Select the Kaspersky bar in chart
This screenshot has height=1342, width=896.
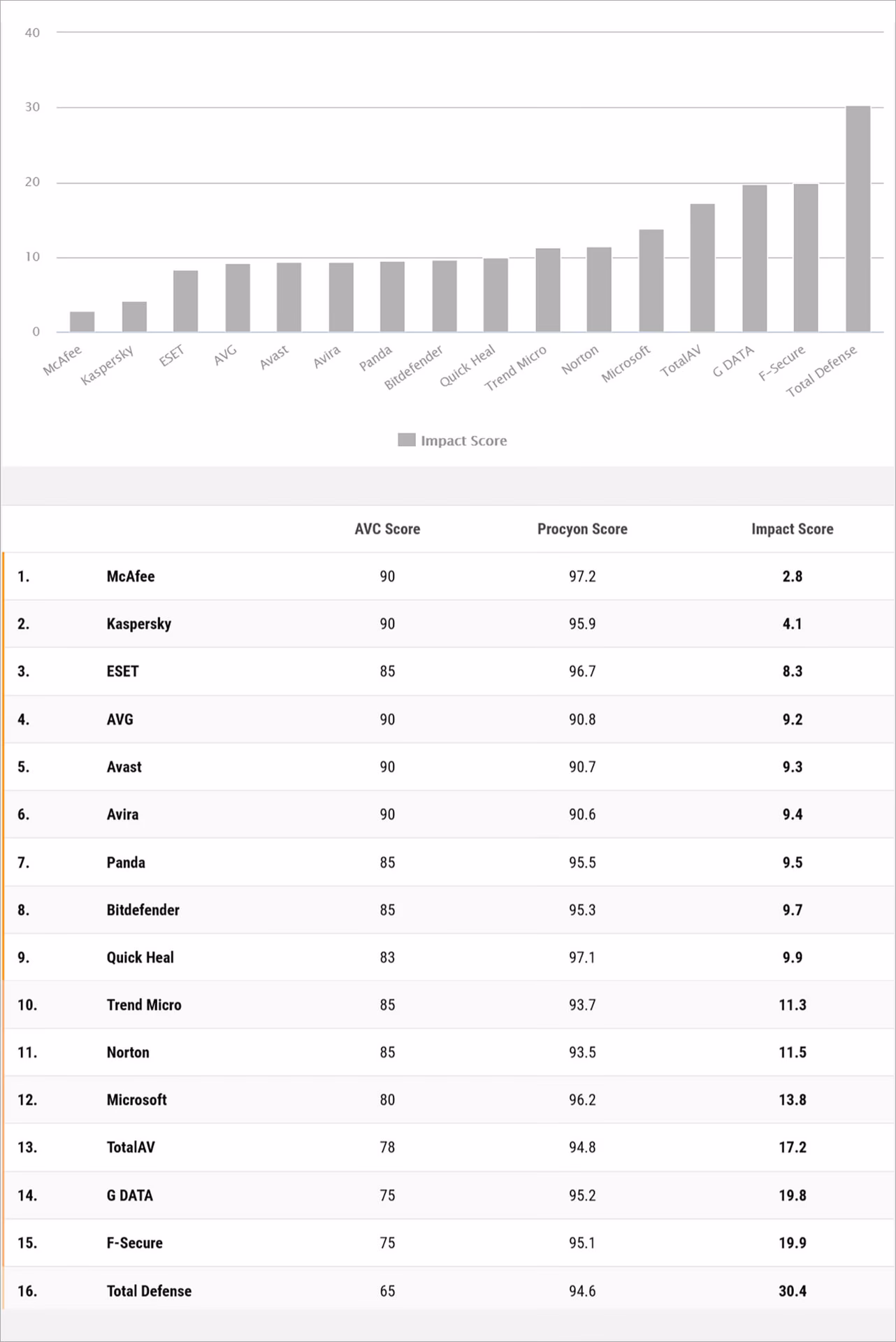(134, 317)
